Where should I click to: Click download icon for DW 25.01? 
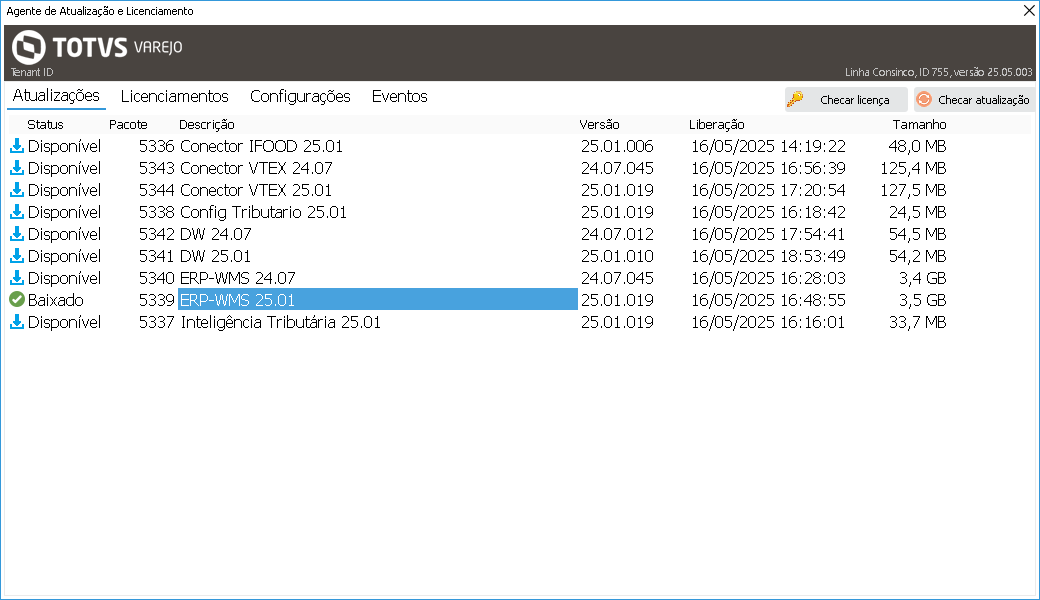[x=17, y=255]
